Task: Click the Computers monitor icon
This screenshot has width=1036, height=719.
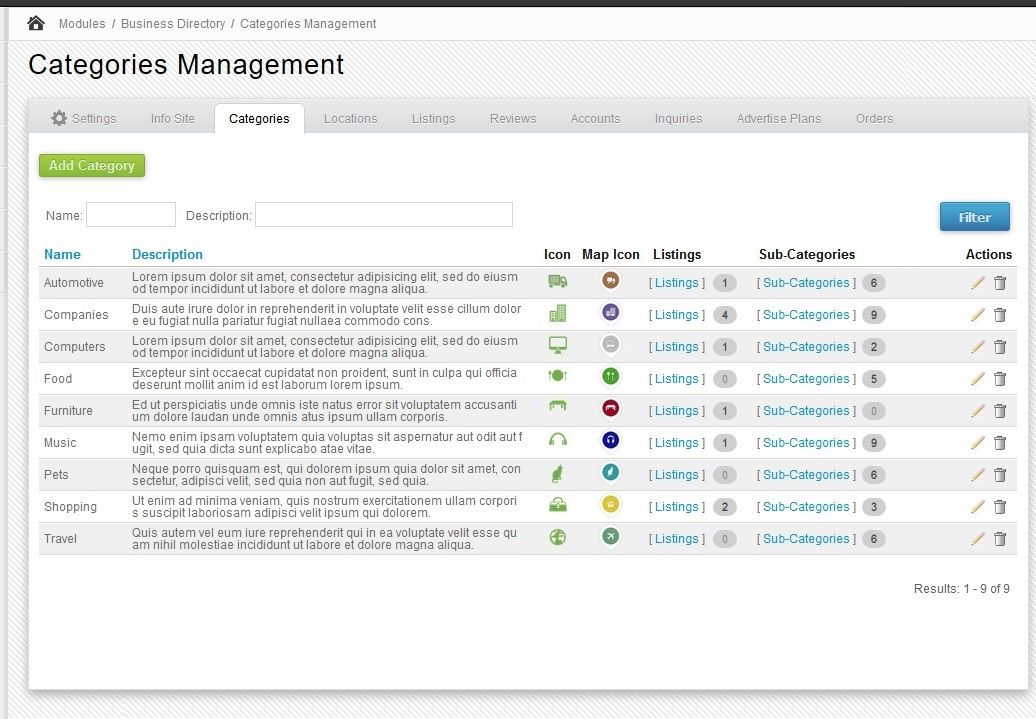Action: (557, 346)
